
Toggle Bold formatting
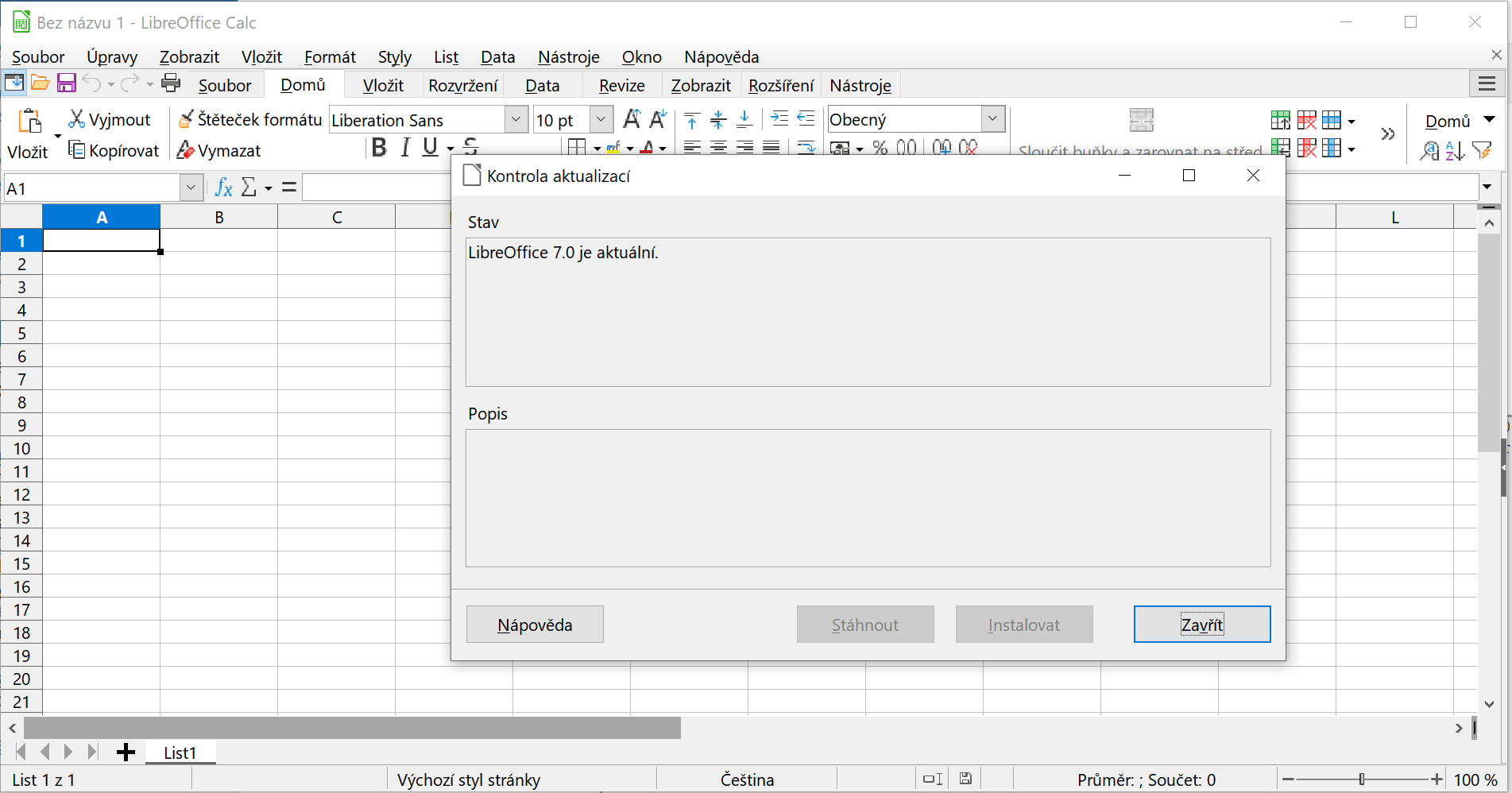[x=379, y=147]
